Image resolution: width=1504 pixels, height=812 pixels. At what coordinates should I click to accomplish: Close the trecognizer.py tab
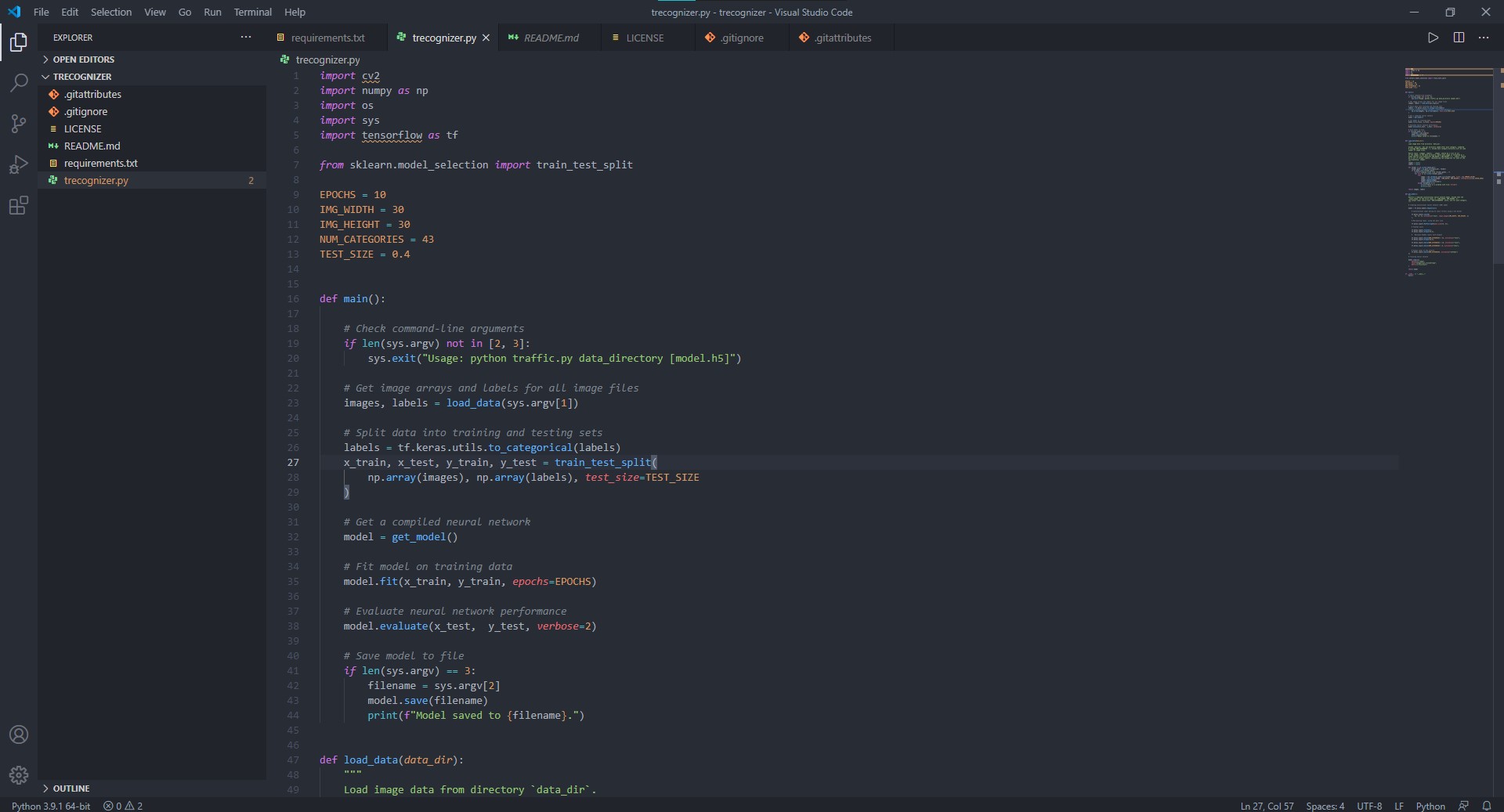click(486, 38)
